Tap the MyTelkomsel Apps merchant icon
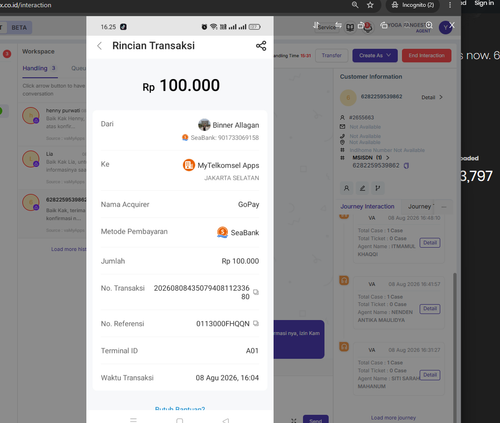The height and width of the screenshot is (423, 500). point(189,165)
